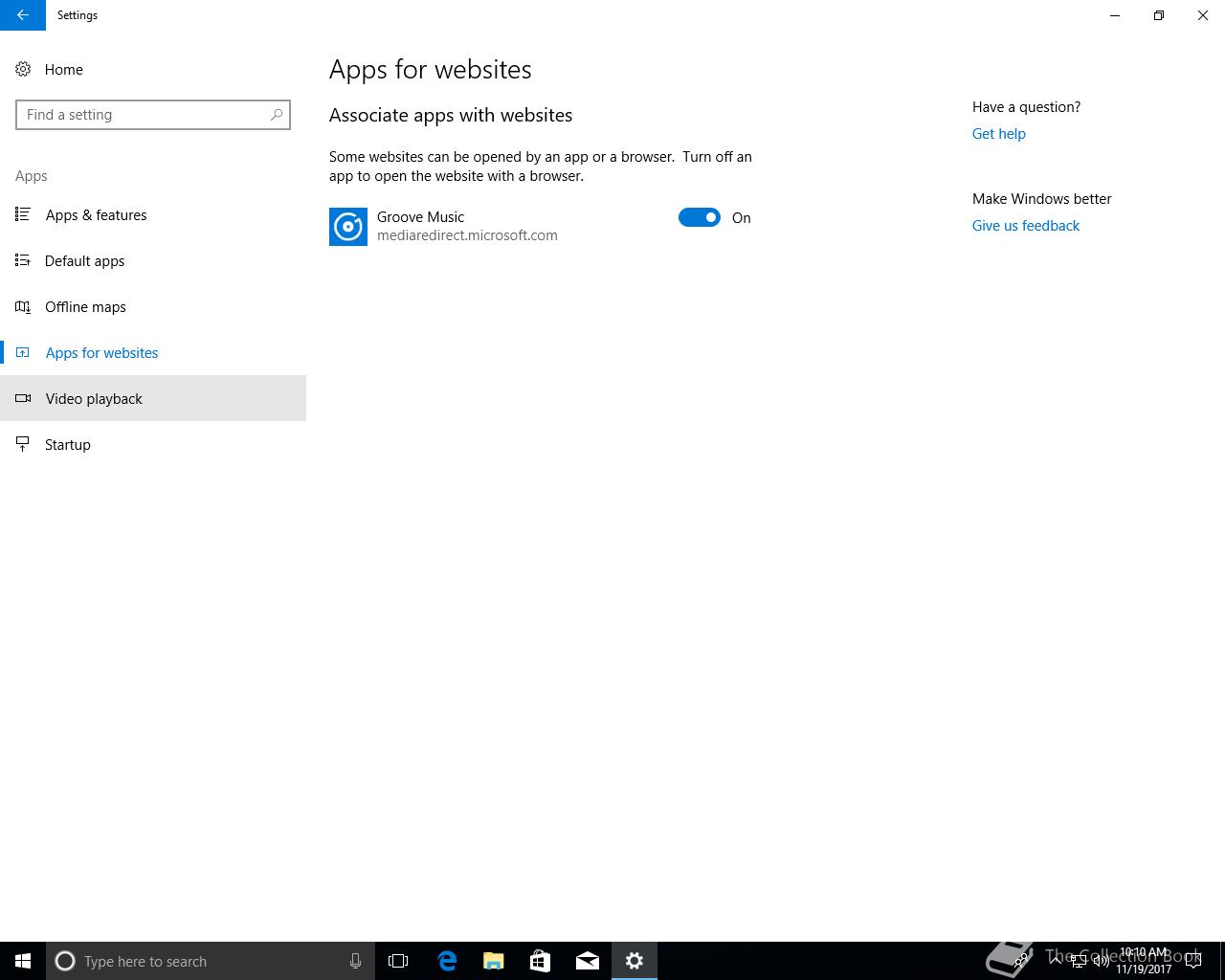Screen dimensions: 1225x980
Task: Open Task View from taskbar
Action: point(398,961)
